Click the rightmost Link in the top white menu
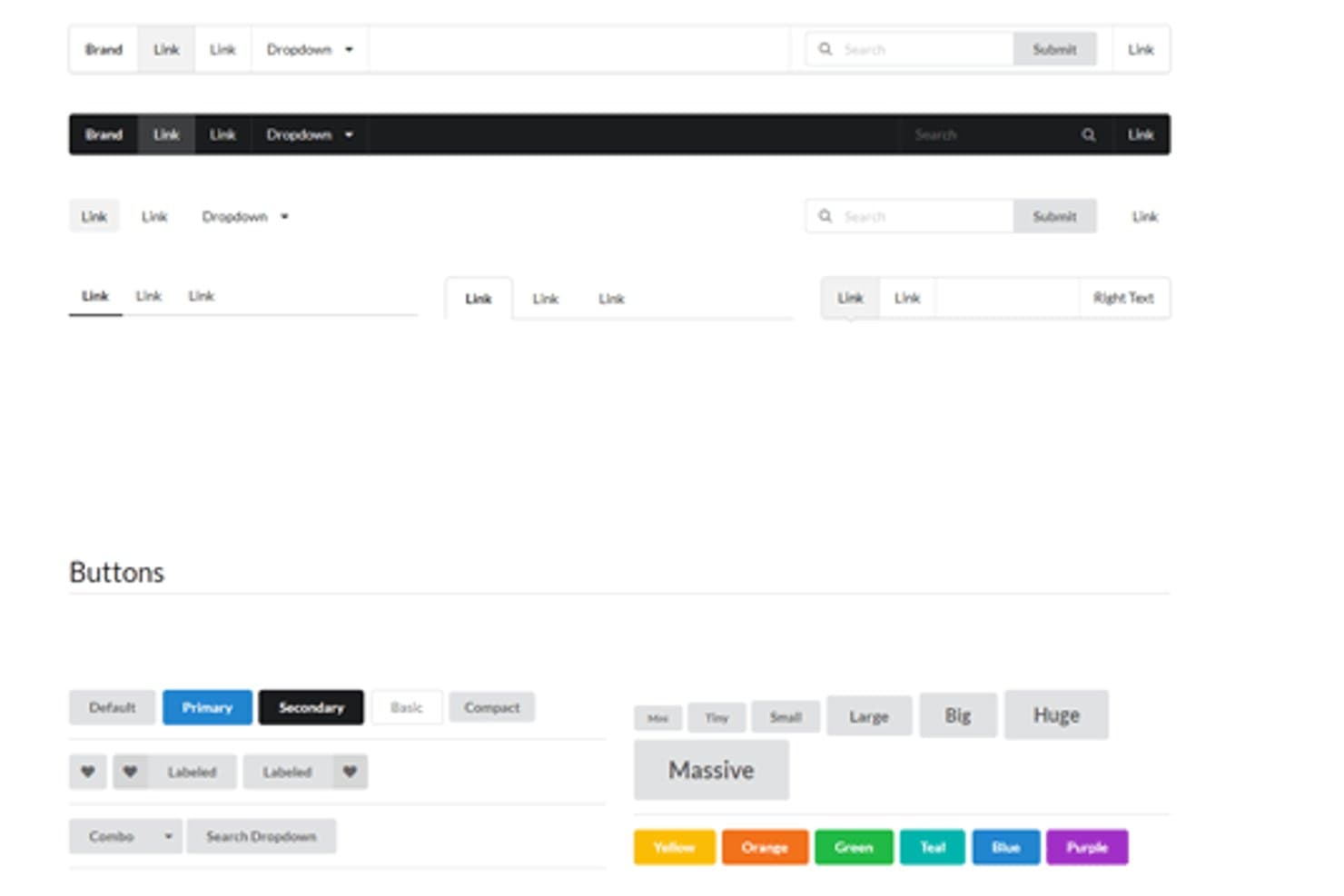This screenshot has width=1344, height=896. pyautogui.click(x=1141, y=49)
